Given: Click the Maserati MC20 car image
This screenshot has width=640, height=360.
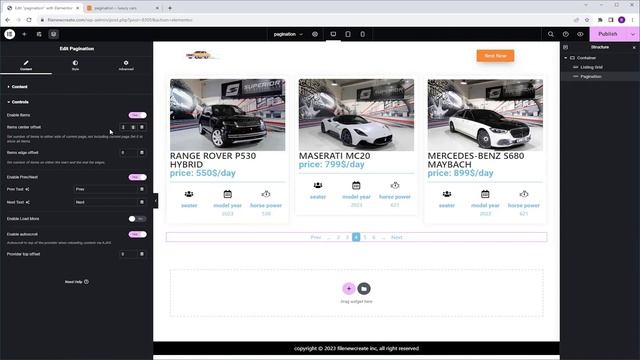Looking at the screenshot, I should [356, 115].
